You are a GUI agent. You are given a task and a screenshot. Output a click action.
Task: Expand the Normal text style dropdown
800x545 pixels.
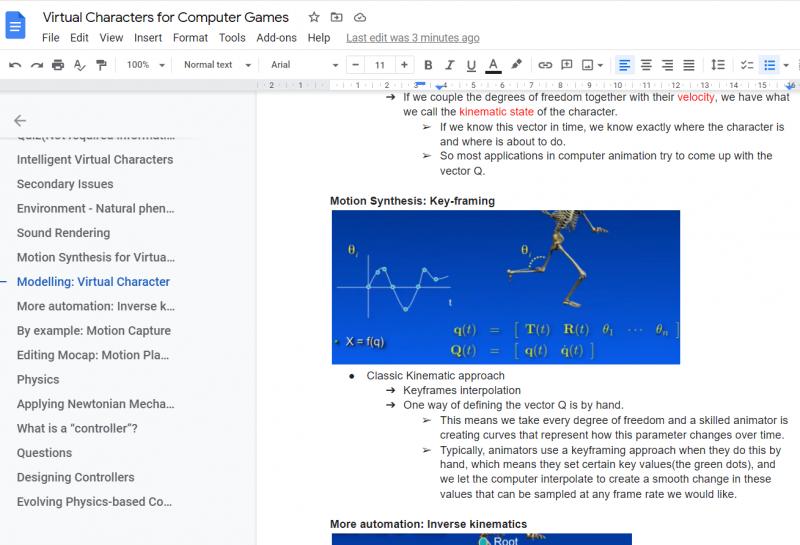217,65
